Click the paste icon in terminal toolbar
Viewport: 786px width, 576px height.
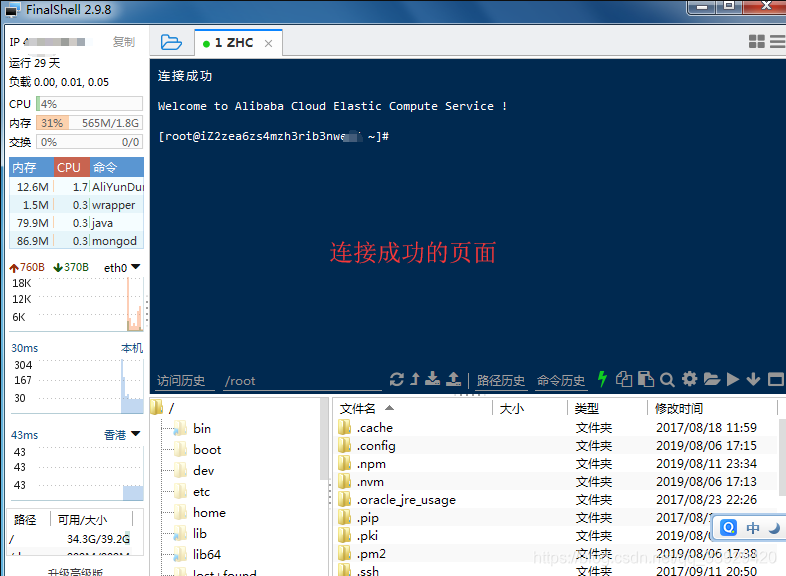646,379
